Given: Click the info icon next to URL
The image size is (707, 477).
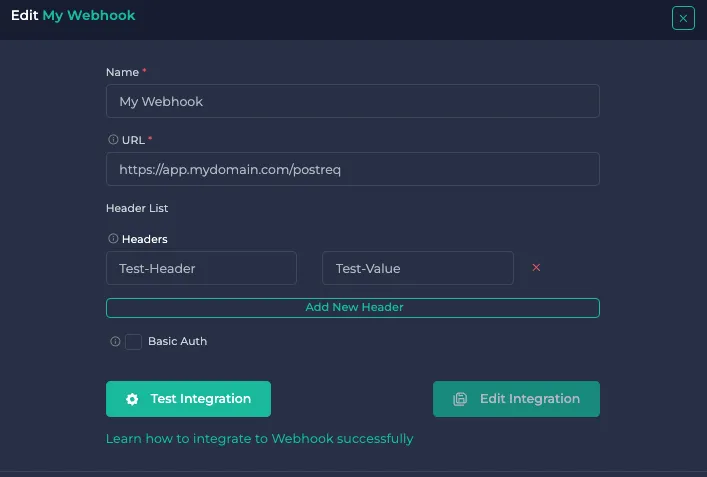Looking at the screenshot, I should (x=113, y=140).
